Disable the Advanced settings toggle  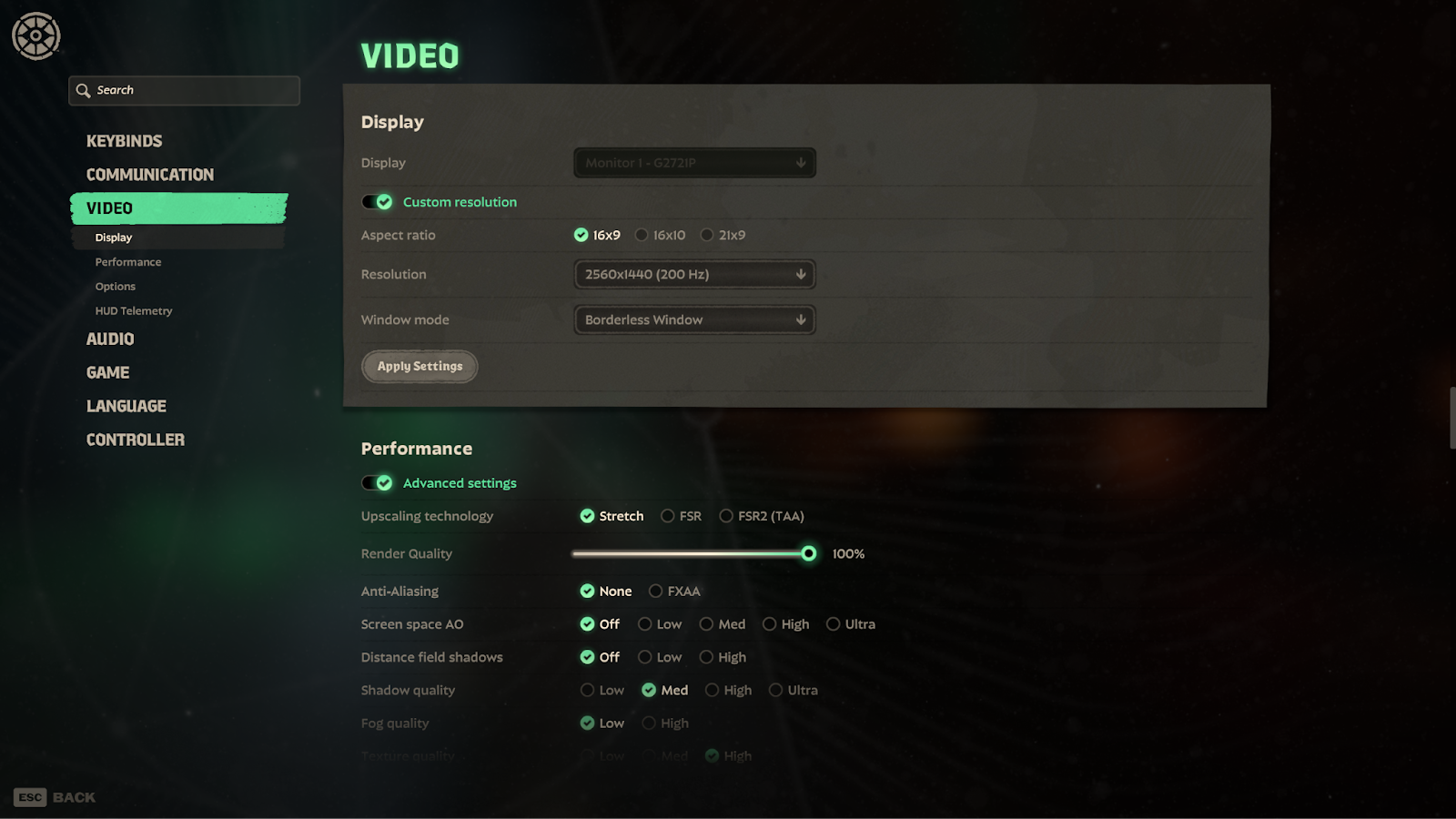[377, 483]
